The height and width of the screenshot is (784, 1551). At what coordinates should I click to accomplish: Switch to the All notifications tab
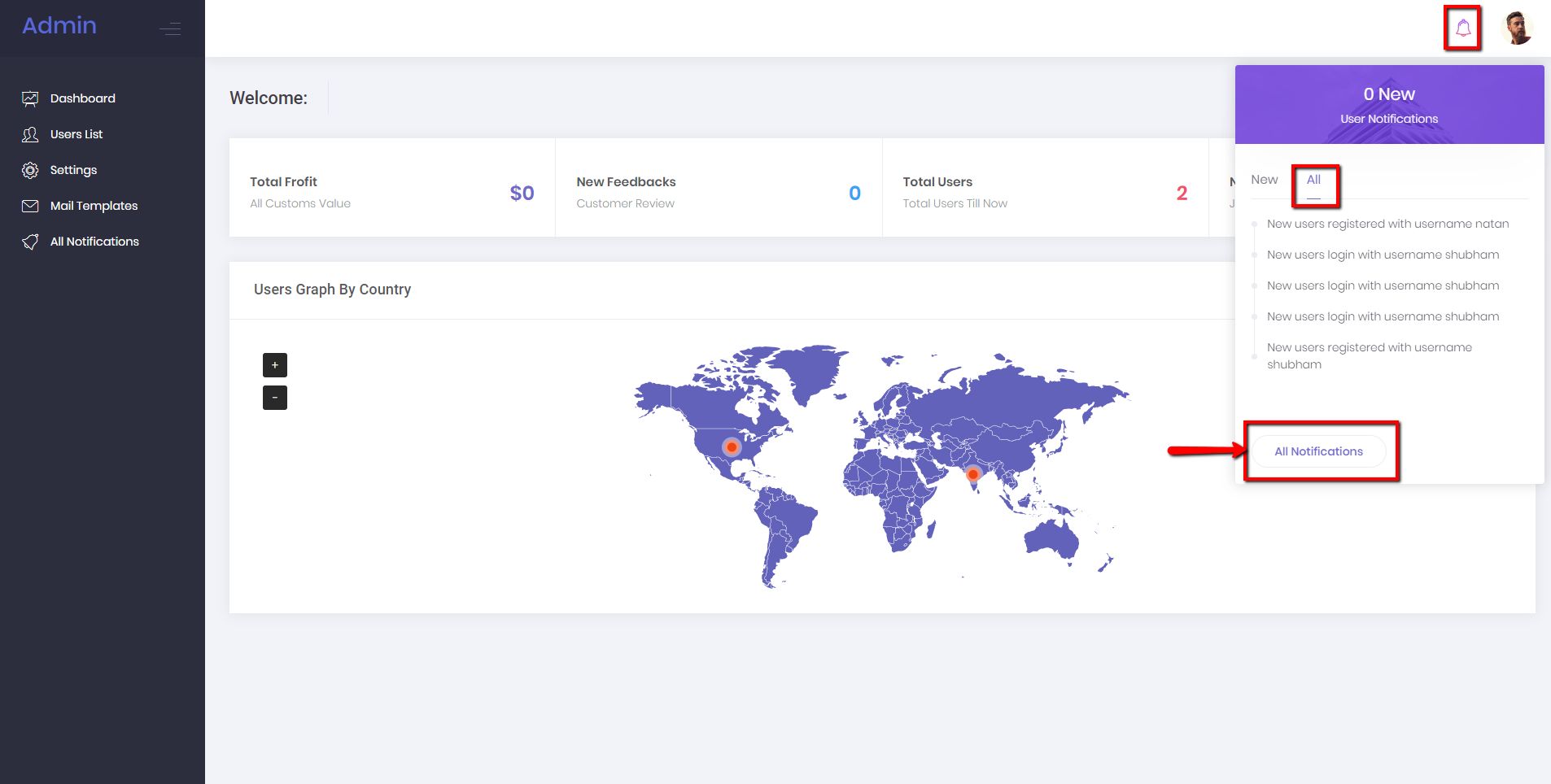pos(1313,180)
